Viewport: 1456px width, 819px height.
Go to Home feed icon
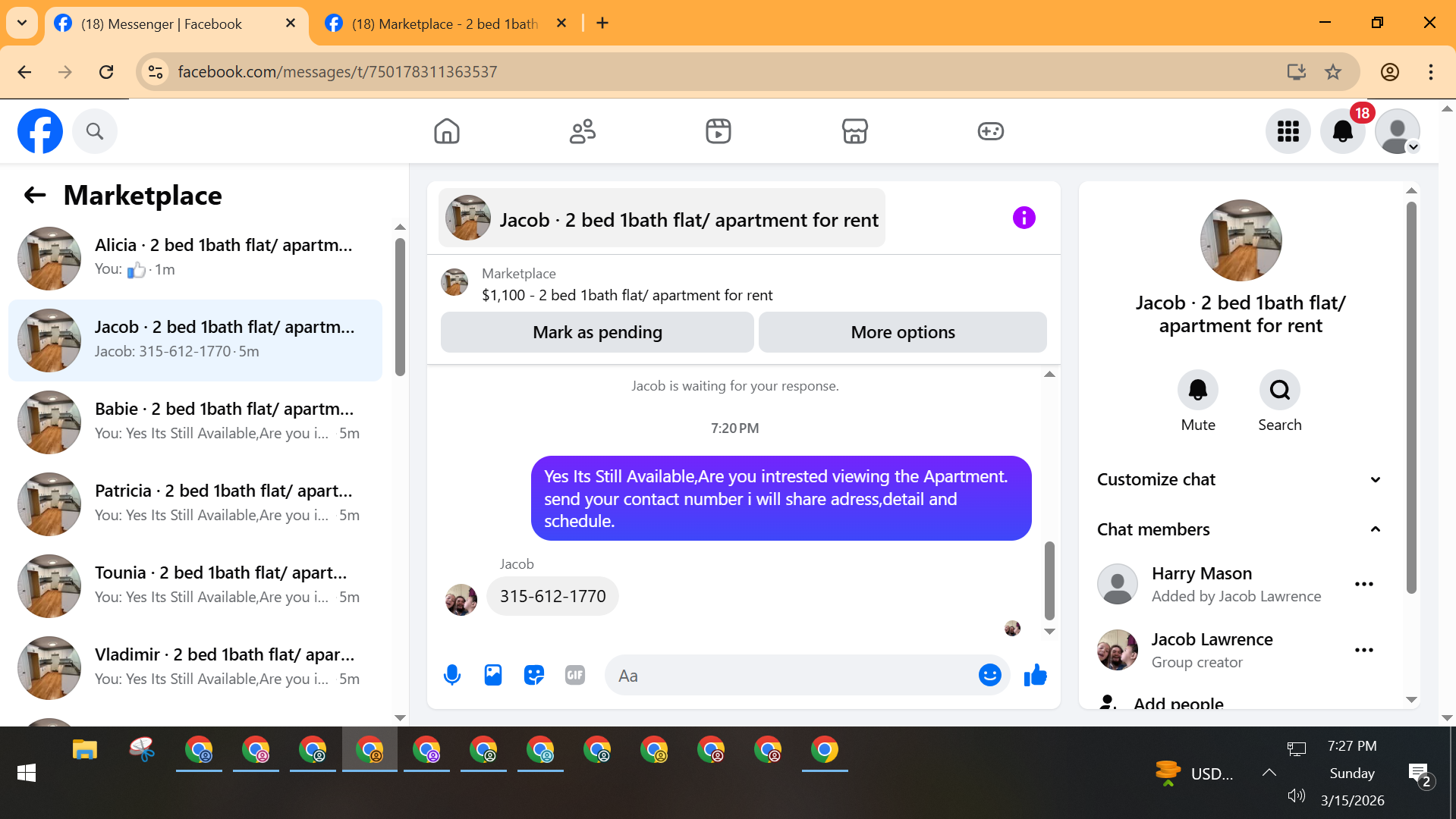click(447, 131)
